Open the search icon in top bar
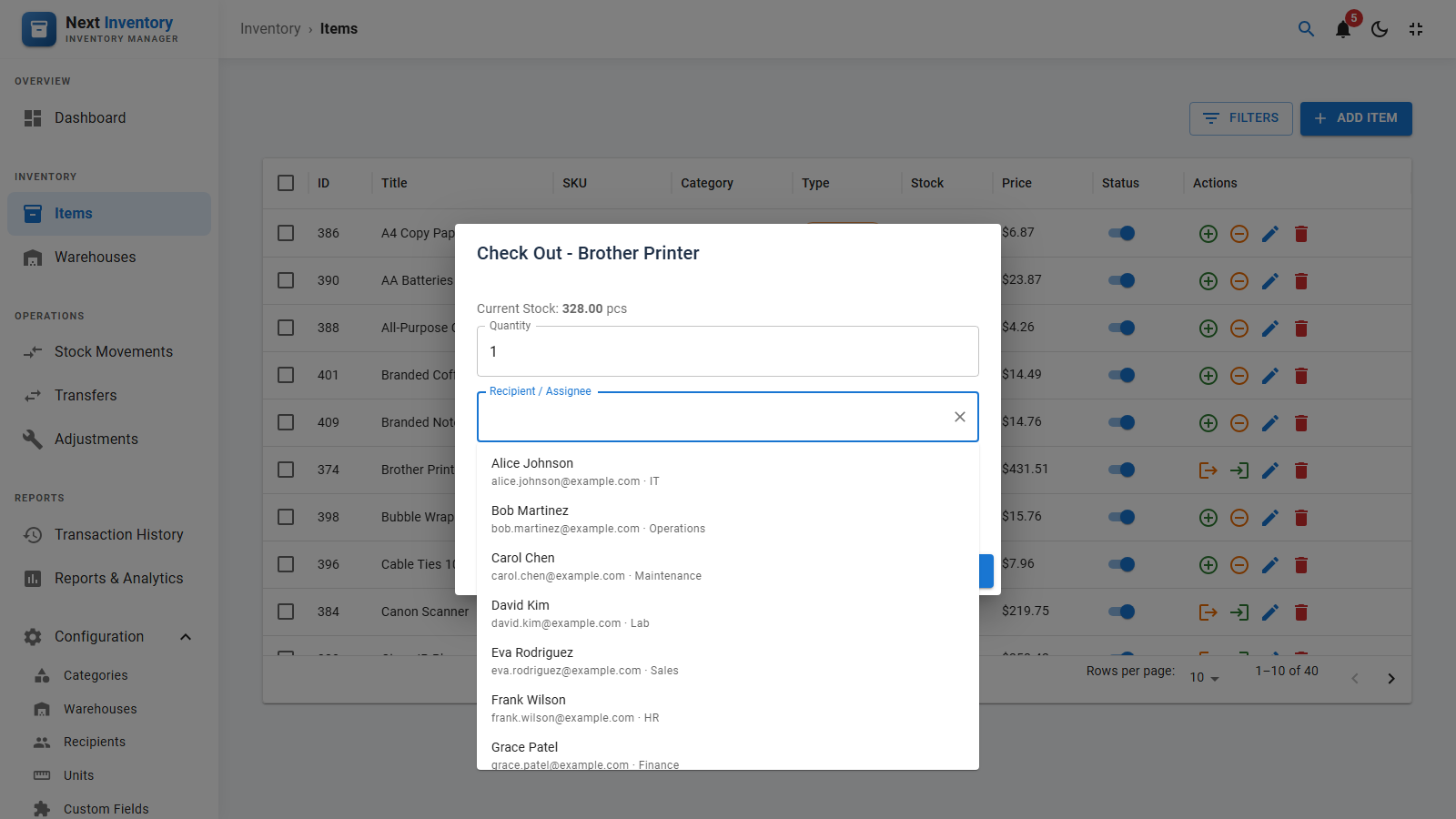Image resolution: width=1456 pixels, height=819 pixels. point(1306,29)
